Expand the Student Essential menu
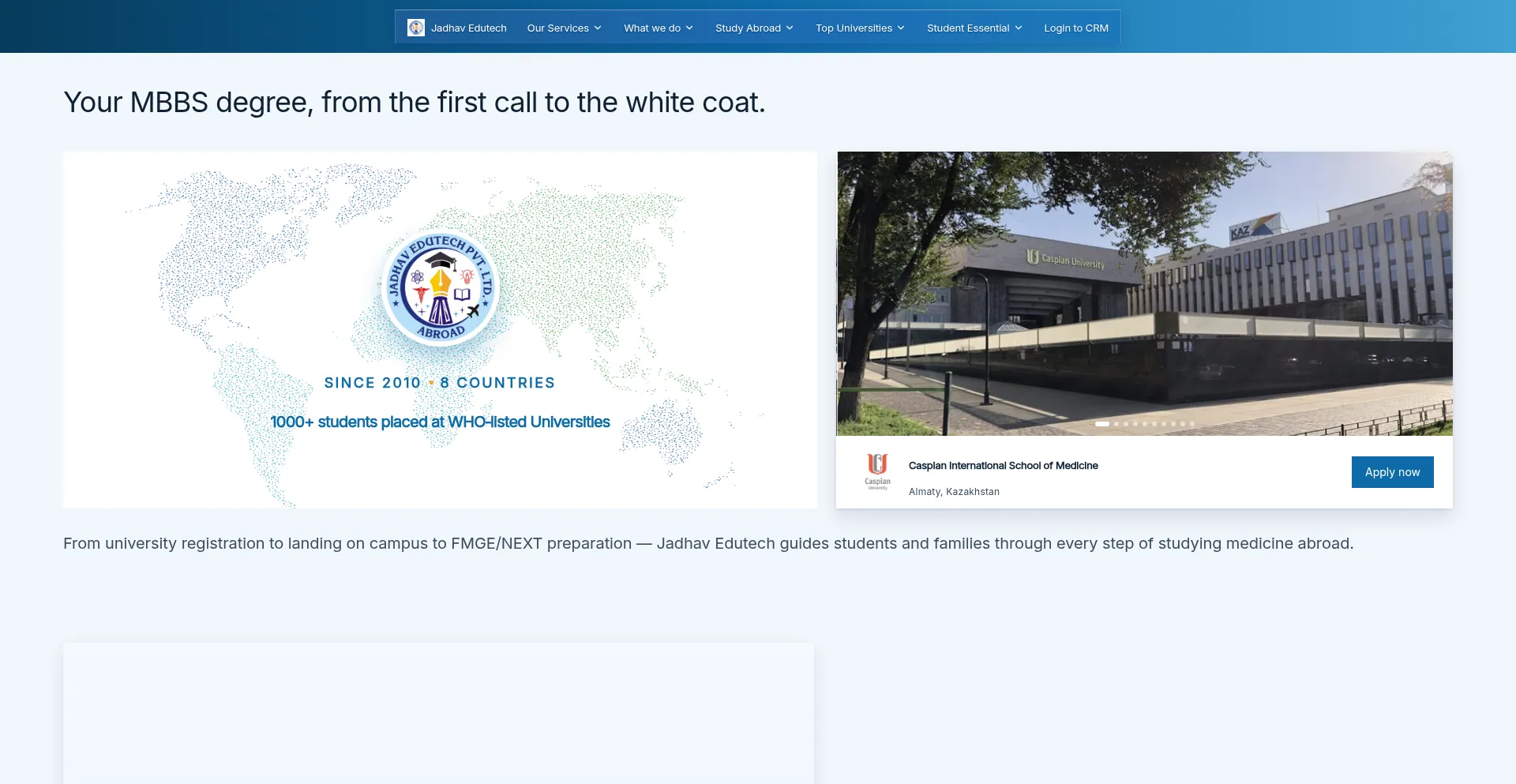Viewport: 1516px width, 784px height. 974,28
